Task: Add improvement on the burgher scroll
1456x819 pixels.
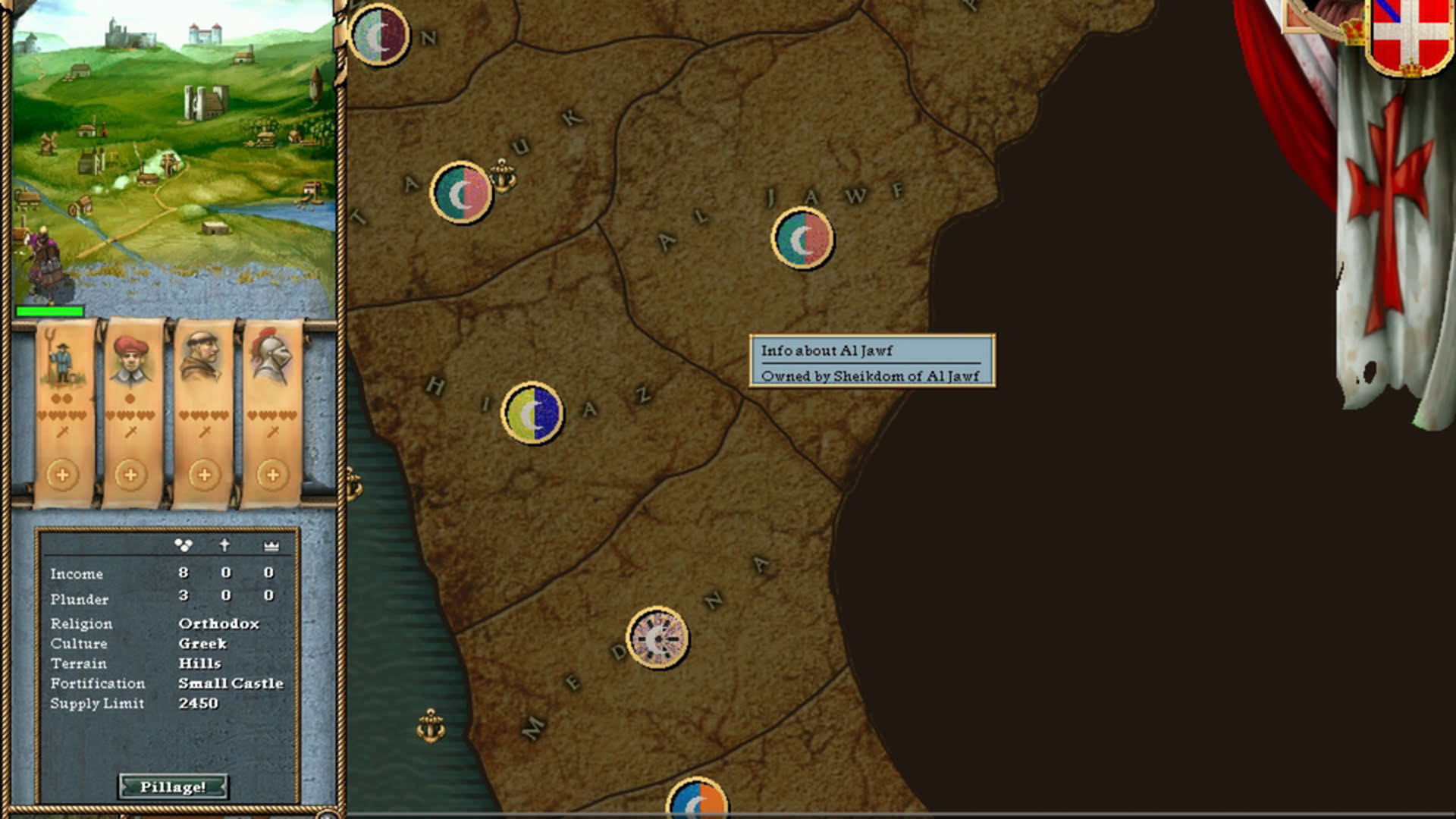Action: click(130, 475)
